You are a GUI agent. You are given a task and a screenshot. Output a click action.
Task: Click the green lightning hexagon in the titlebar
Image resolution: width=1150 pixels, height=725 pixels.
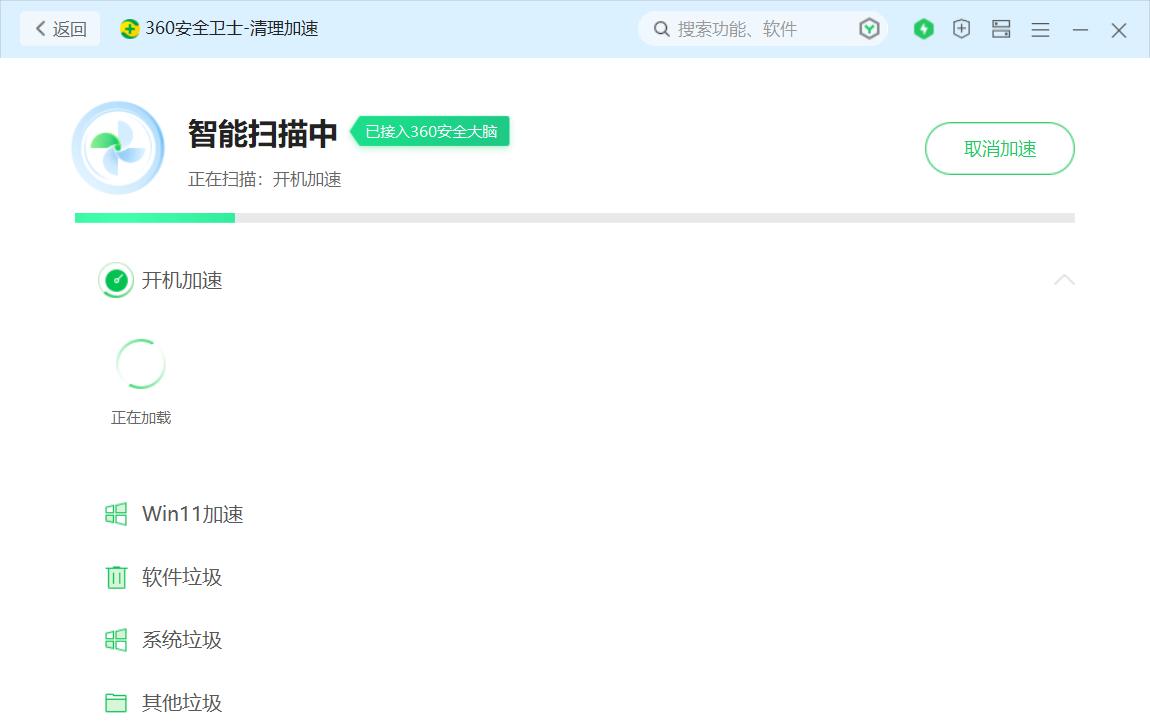click(x=923, y=29)
